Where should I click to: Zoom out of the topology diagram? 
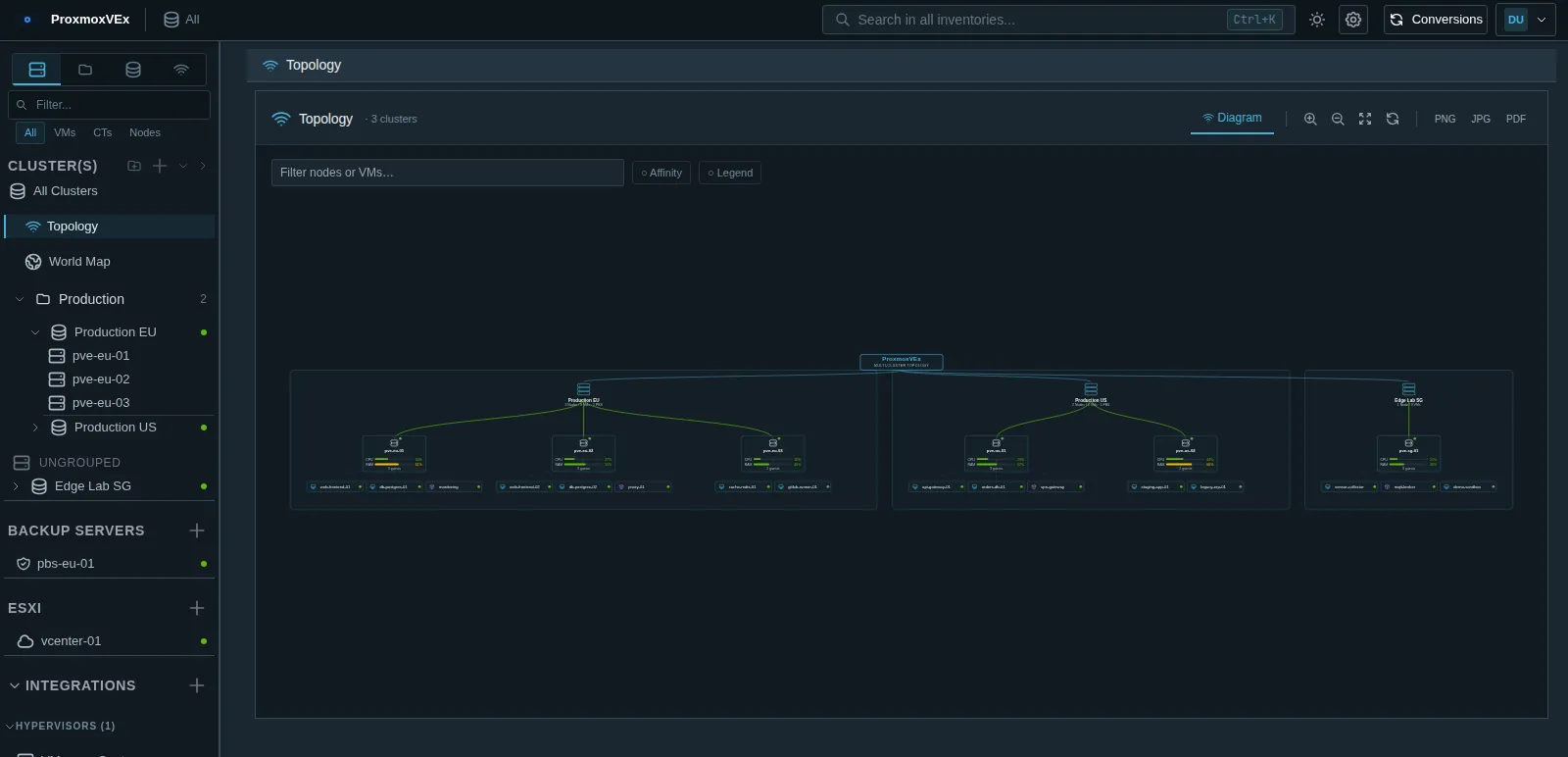point(1338,119)
